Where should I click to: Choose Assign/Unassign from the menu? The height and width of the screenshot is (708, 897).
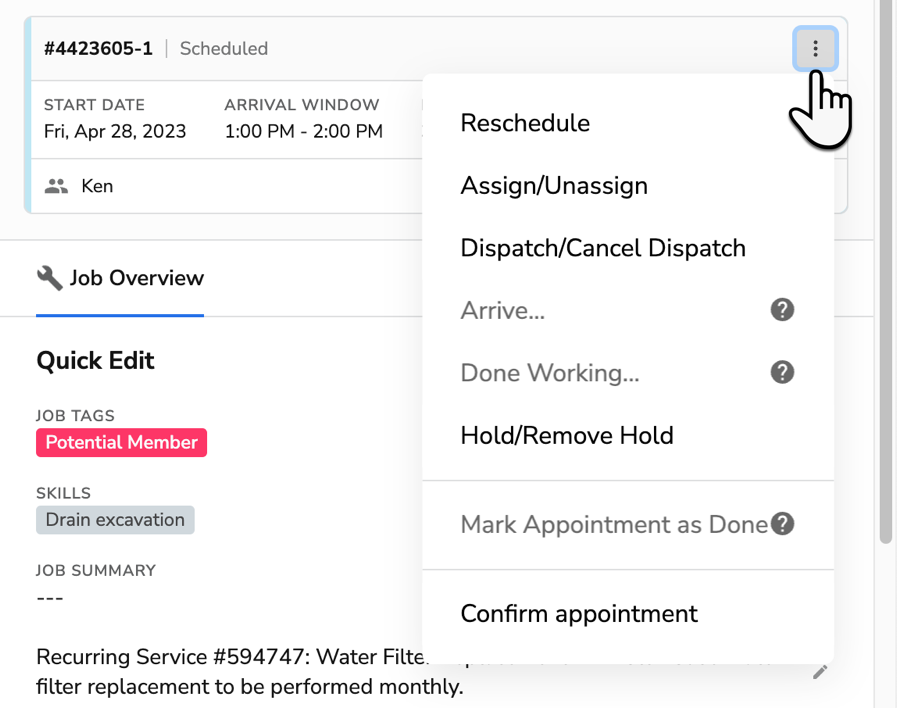[x=553, y=185]
